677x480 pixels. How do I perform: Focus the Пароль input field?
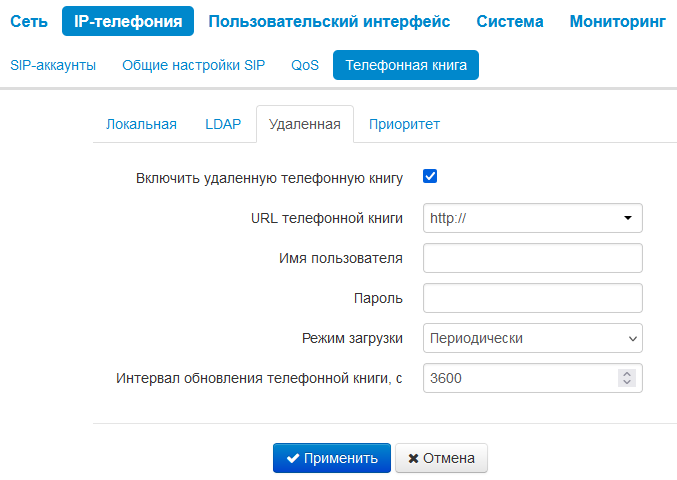click(532, 298)
